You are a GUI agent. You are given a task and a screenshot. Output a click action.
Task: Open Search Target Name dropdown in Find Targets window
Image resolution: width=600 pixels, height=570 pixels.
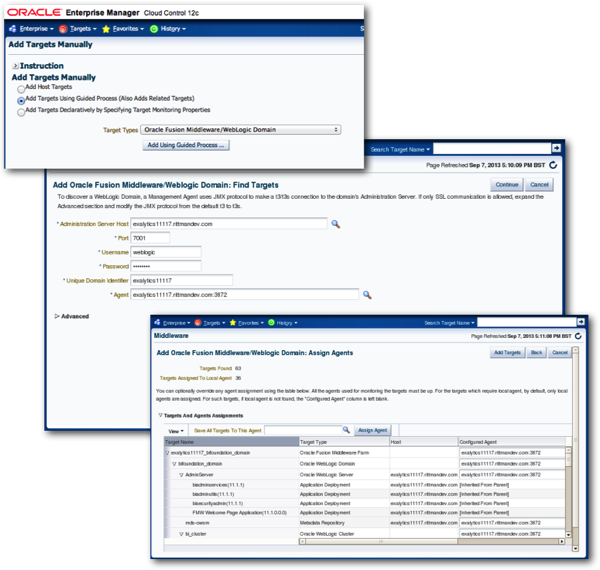pyautogui.click(x=400, y=150)
